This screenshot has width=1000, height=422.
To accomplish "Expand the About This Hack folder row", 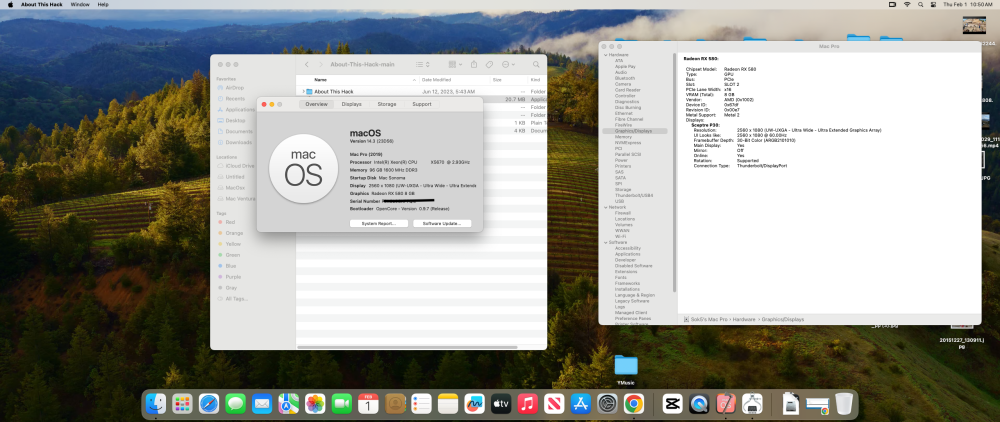I will (304, 92).
